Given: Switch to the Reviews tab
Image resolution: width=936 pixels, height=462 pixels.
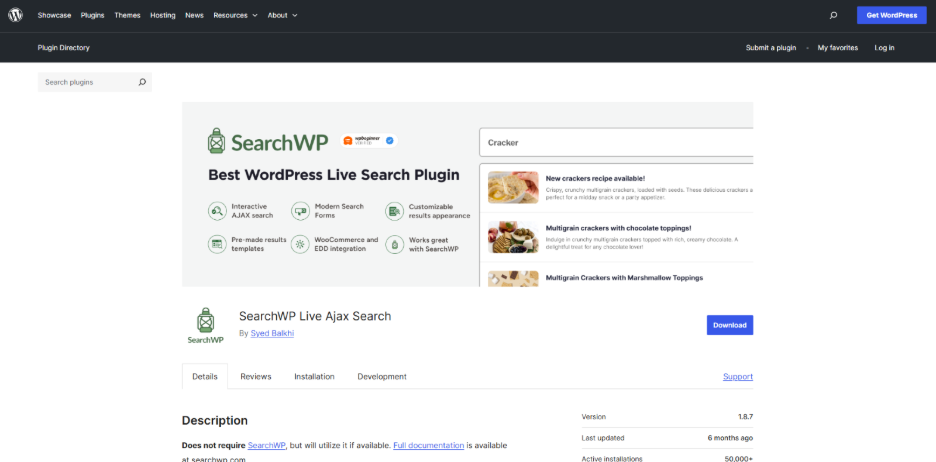Looking at the screenshot, I should (256, 377).
